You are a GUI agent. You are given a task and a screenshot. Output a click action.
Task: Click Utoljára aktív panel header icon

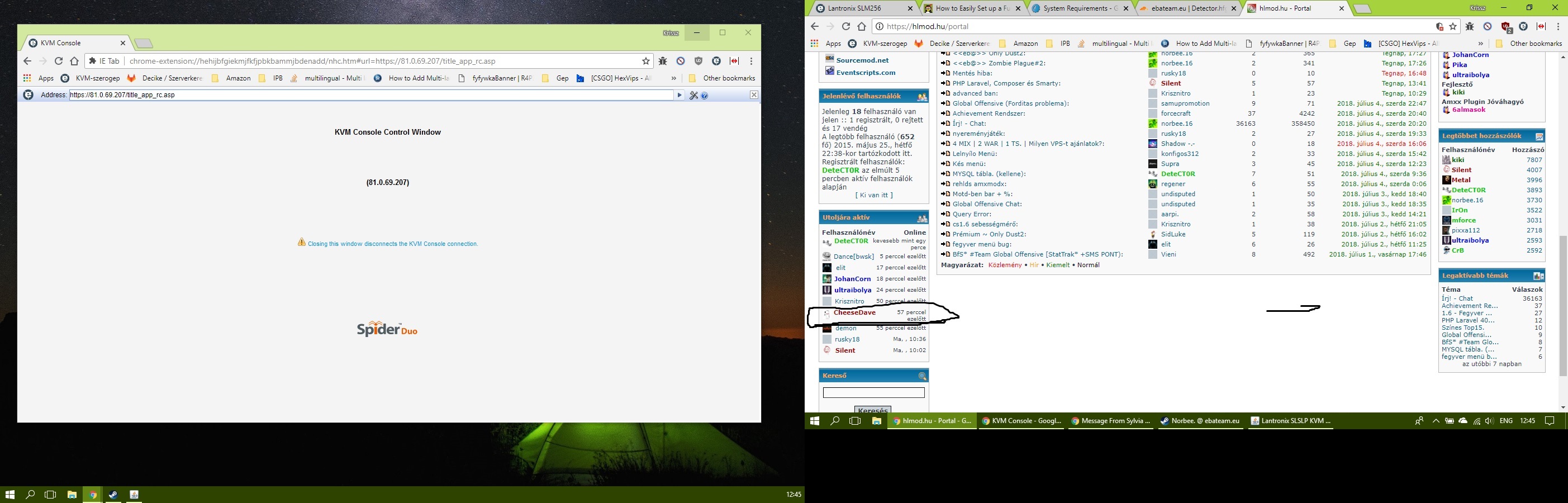click(922, 218)
